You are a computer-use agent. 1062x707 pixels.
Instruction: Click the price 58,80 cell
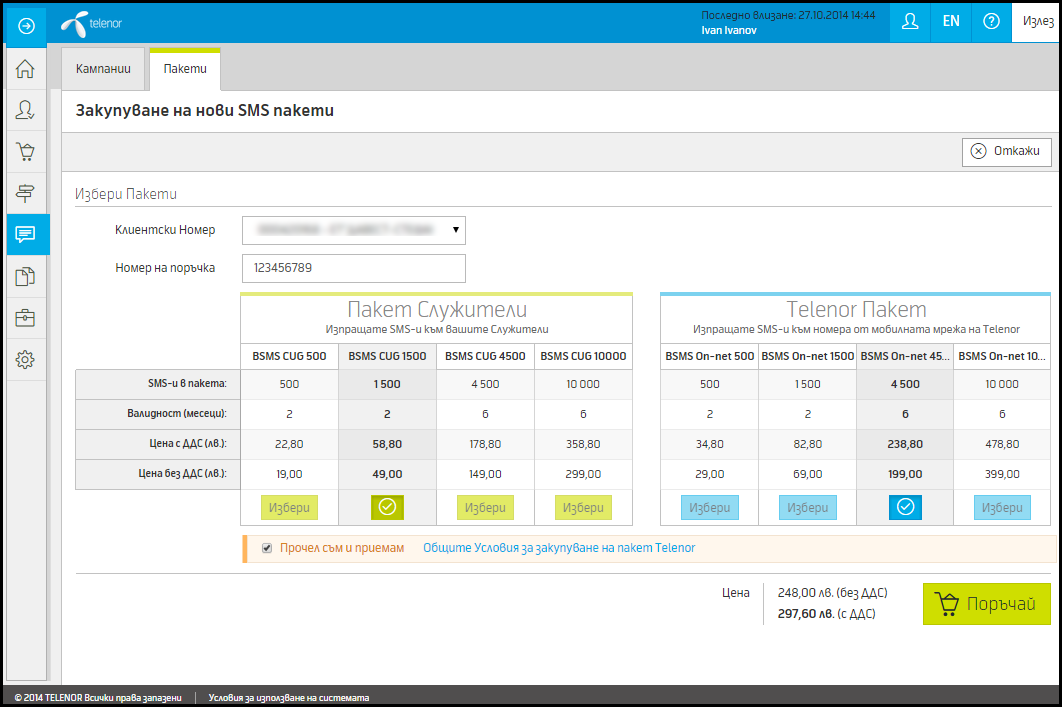[x=387, y=444]
